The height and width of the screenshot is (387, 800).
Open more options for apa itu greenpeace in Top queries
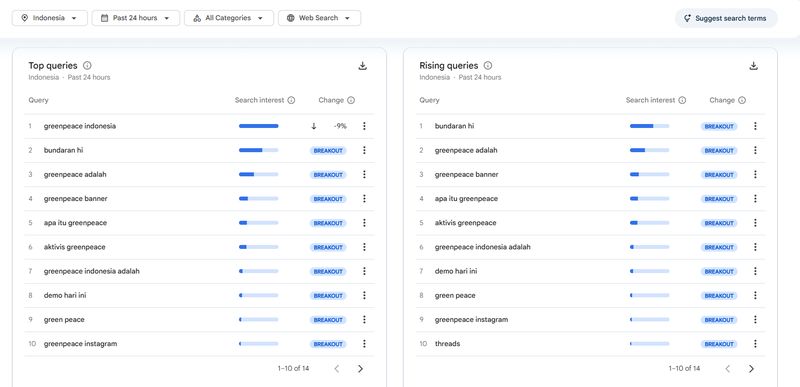tap(364, 223)
